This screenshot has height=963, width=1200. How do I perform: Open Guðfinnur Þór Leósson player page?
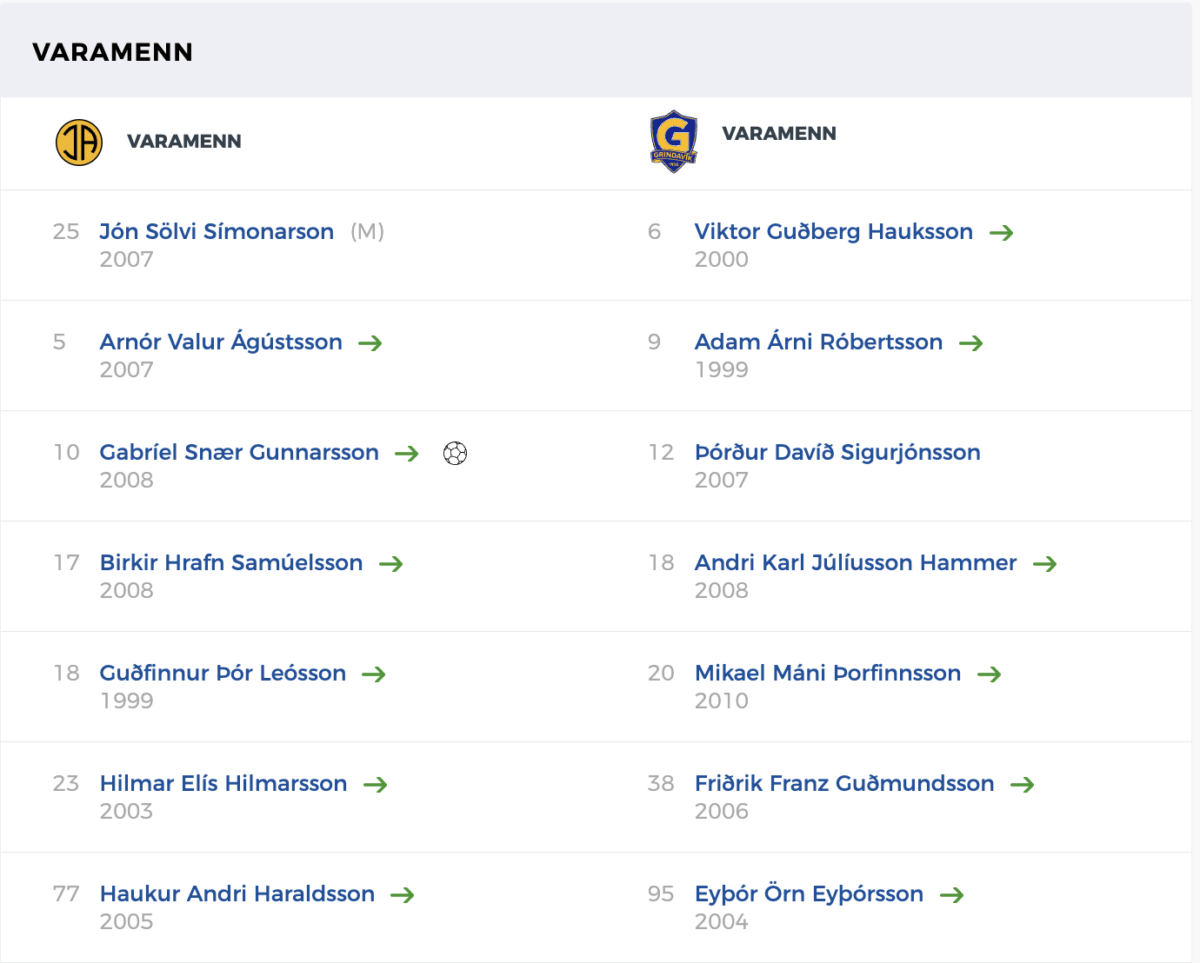pos(222,674)
